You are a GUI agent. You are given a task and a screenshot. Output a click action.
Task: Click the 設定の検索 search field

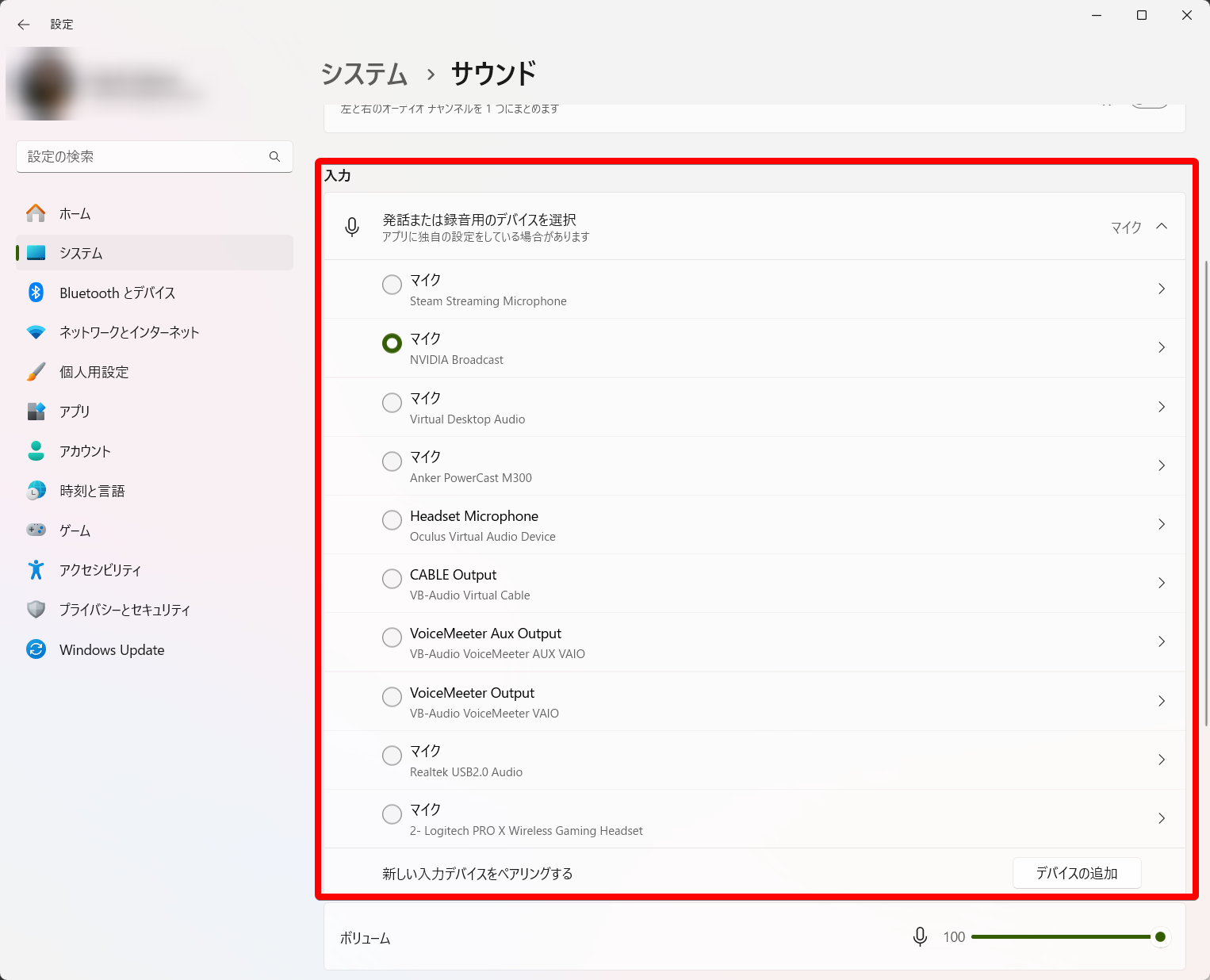[x=155, y=157]
